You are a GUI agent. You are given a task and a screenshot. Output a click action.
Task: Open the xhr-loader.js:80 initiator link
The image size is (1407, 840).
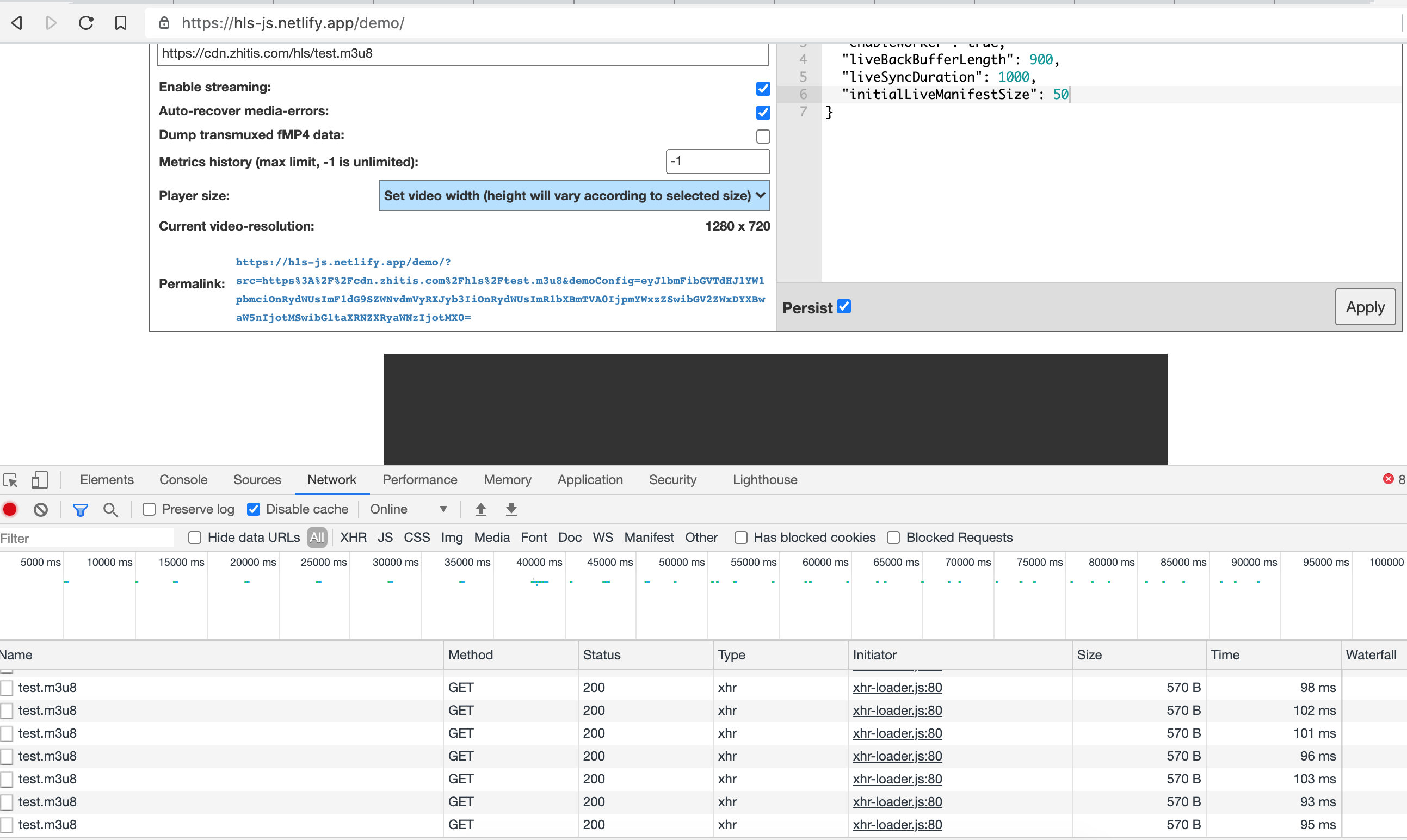(x=897, y=687)
